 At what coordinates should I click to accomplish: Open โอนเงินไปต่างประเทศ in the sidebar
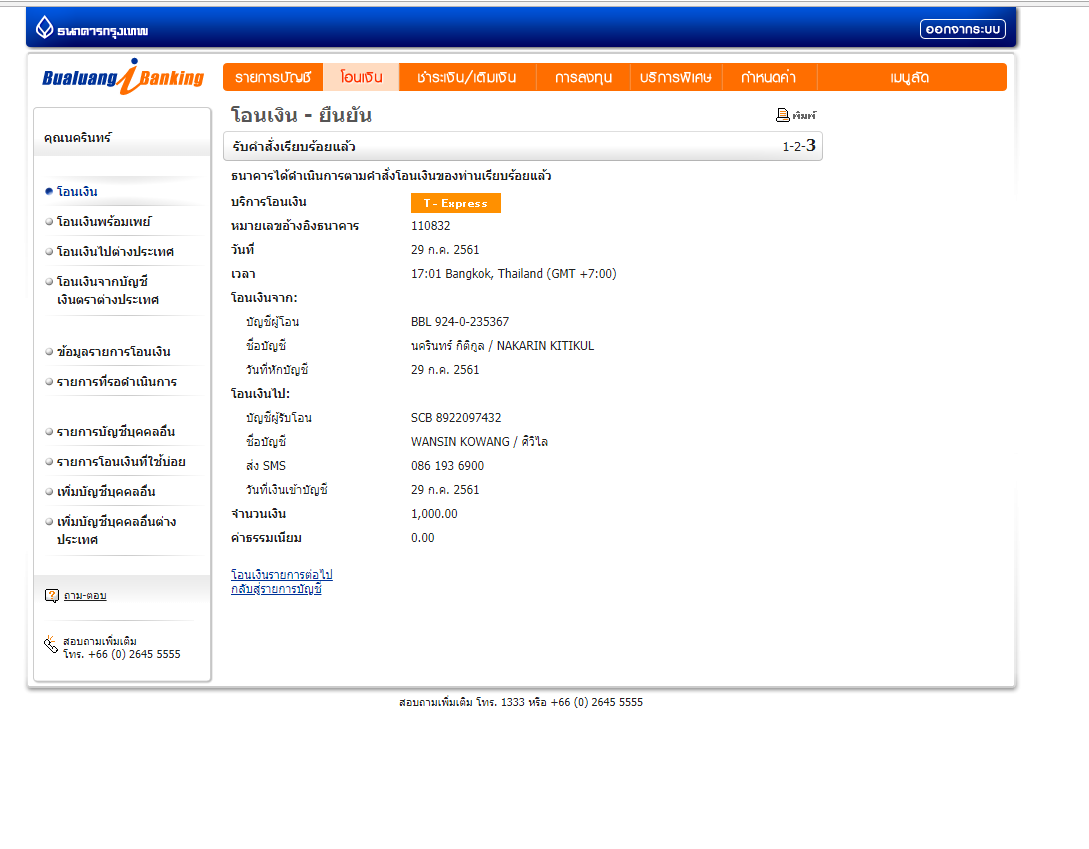tap(115, 252)
